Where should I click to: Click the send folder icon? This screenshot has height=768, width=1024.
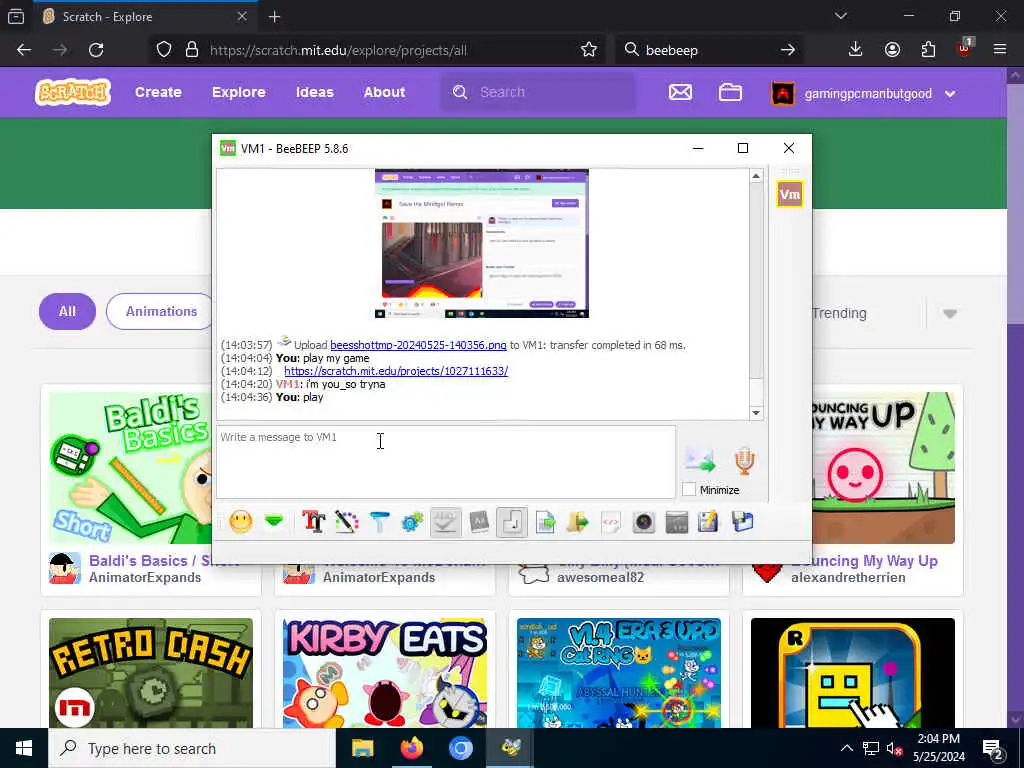[578, 521]
